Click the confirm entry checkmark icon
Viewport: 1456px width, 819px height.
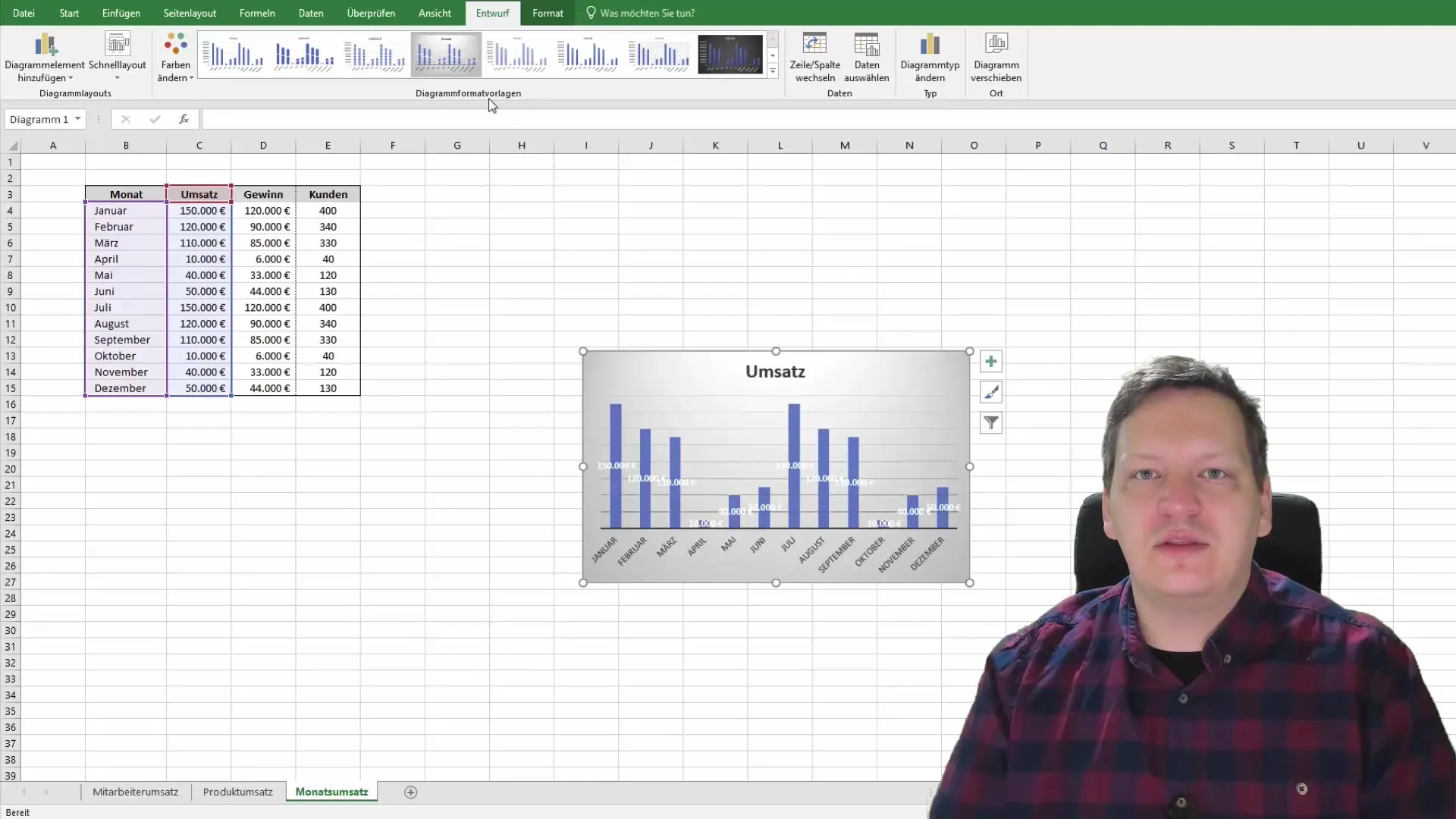tap(155, 119)
